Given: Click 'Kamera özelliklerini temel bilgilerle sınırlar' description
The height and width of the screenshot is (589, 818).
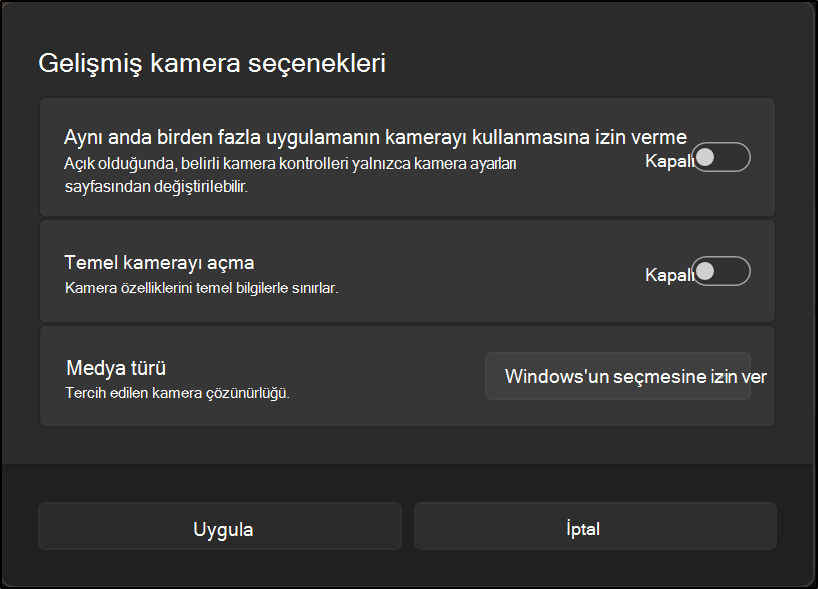Looking at the screenshot, I should pos(201,288).
